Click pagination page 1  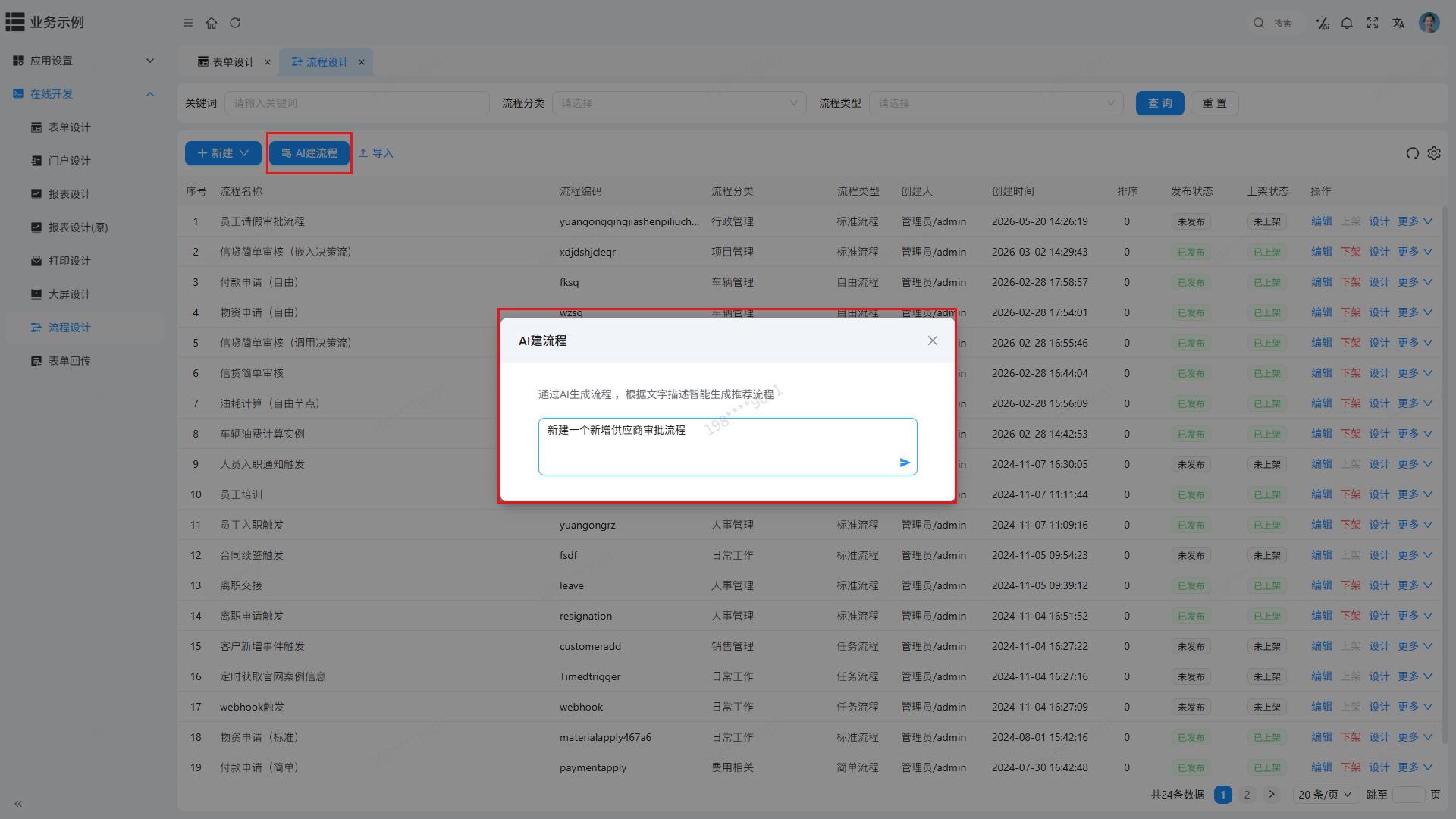[x=1222, y=795]
